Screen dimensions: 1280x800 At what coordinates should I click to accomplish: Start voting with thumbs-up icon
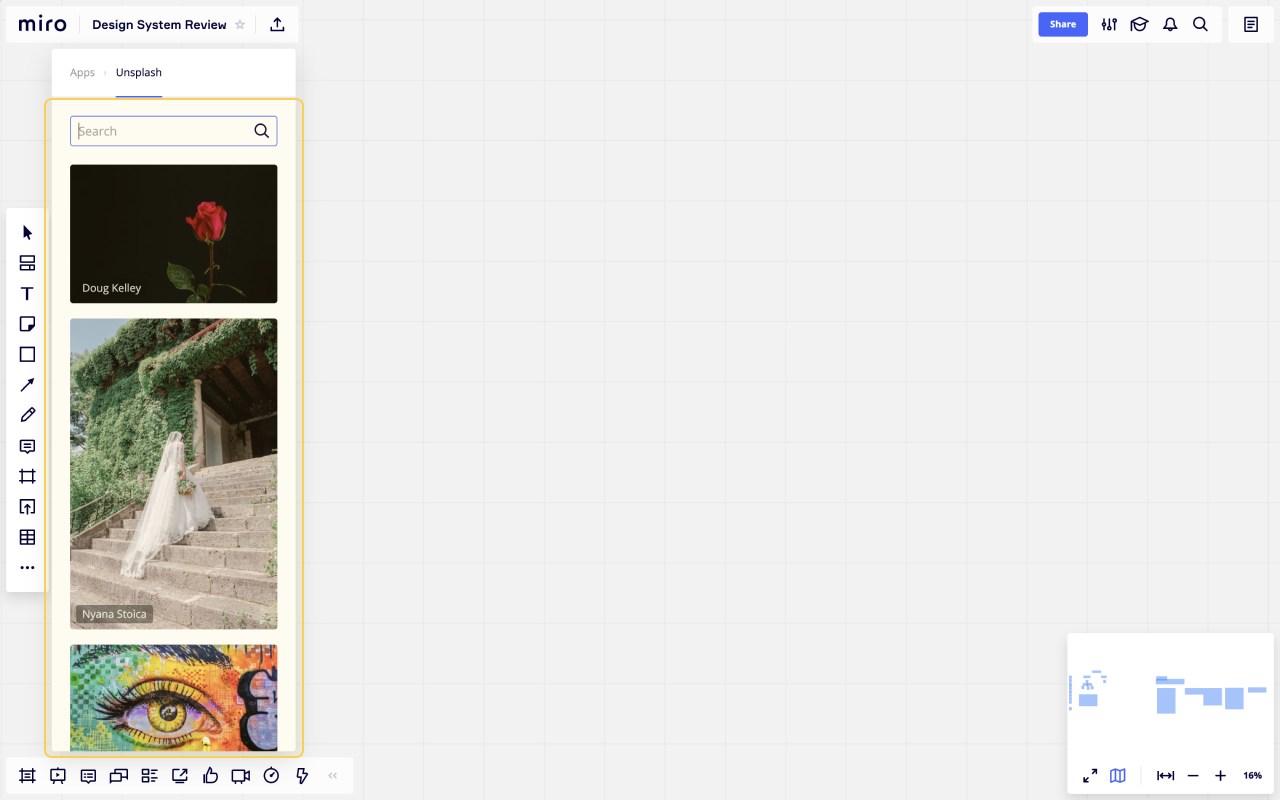210,775
